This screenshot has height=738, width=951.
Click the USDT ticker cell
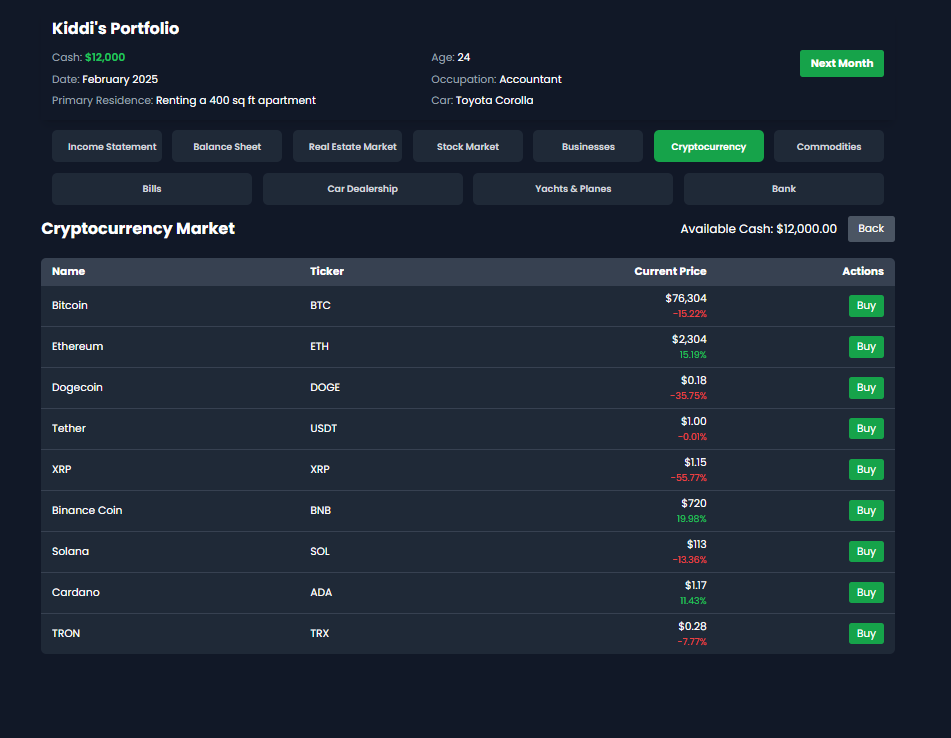(323, 428)
